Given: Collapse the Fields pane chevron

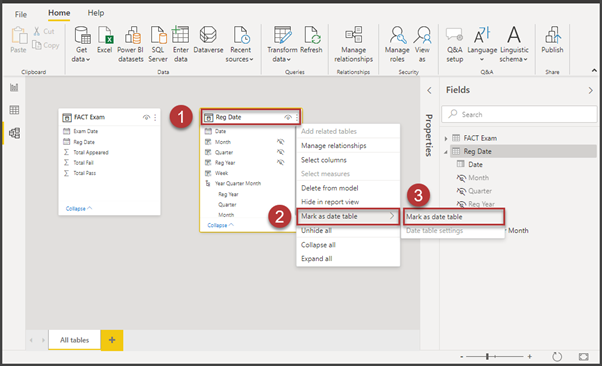Looking at the screenshot, I should [x=590, y=91].
